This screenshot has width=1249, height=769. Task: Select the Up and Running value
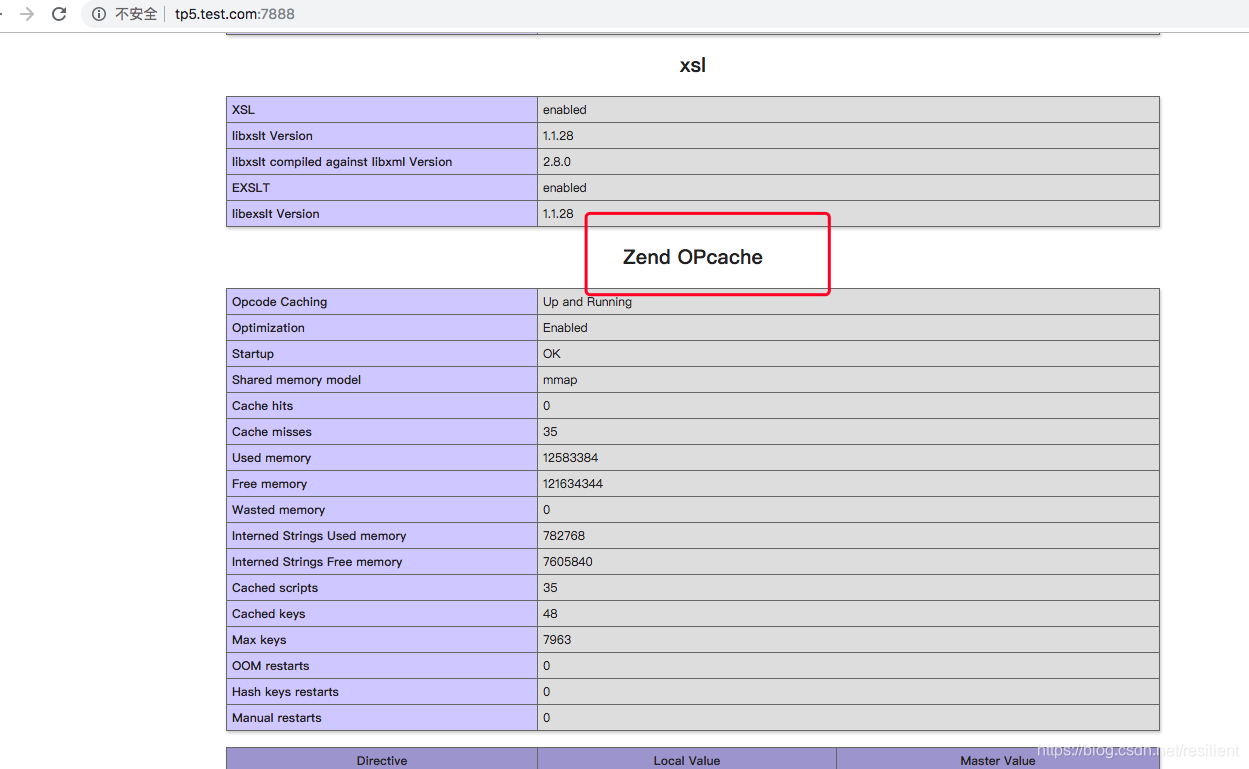coord(587,302)
